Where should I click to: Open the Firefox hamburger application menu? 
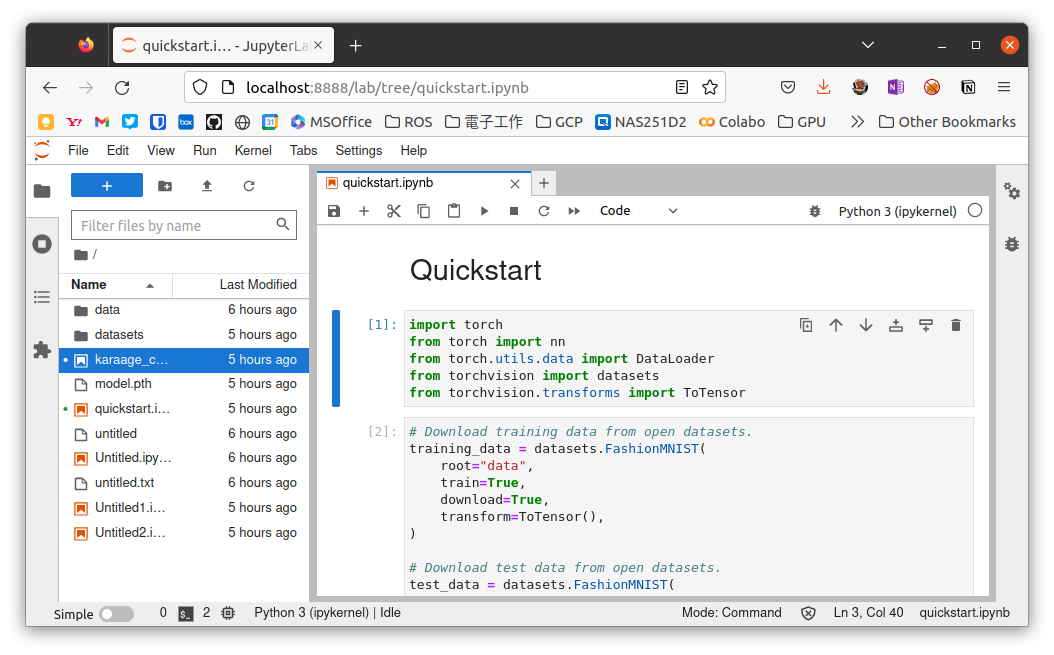[x=1004, y=87]
